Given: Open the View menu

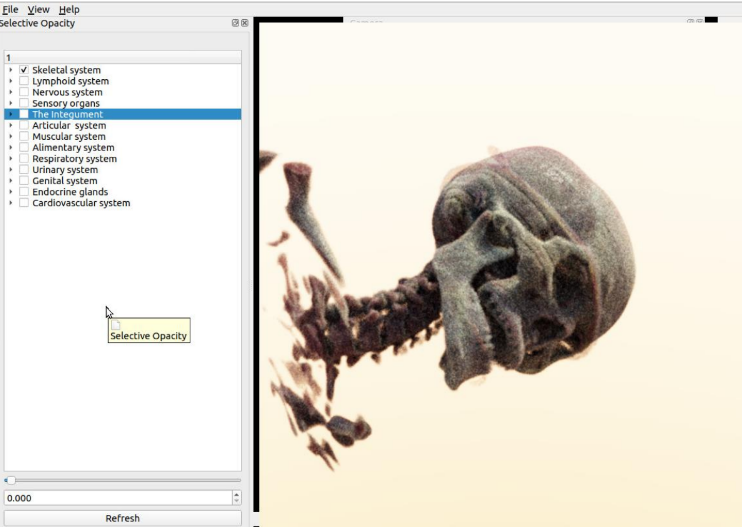Looking at the screenshot, I should point(38,9).
